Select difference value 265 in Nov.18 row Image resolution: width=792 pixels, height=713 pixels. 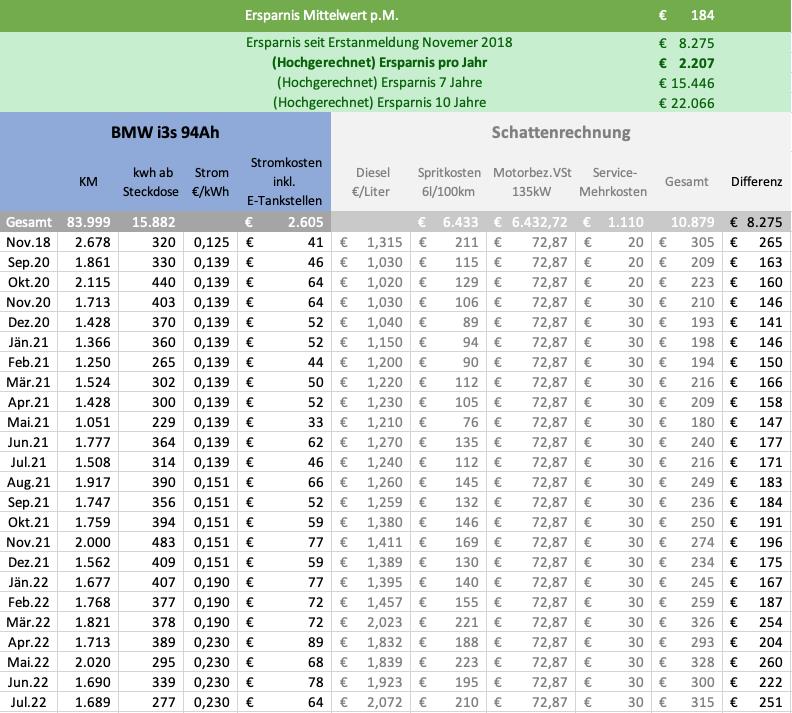pyautogui.click(x=770, y=242)
